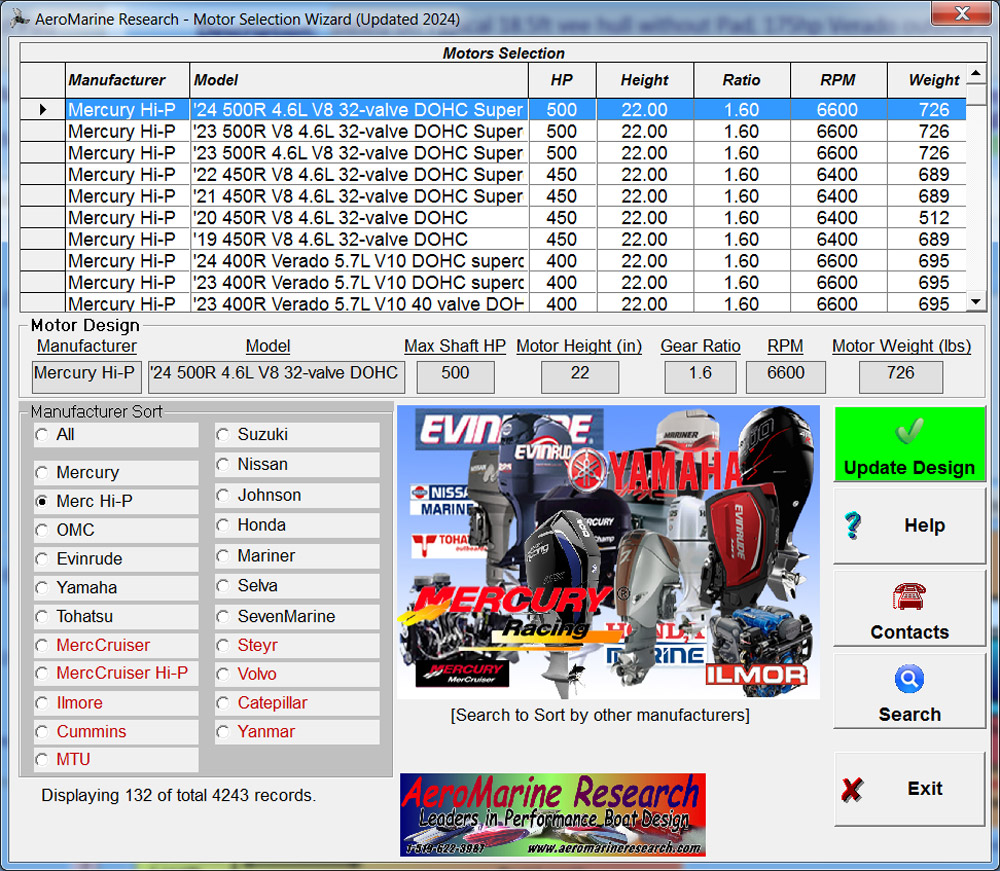Screen dimensions: 1000x871
Task: Select the MercCruiser Hi-P radio button
Action: (42, 673)
